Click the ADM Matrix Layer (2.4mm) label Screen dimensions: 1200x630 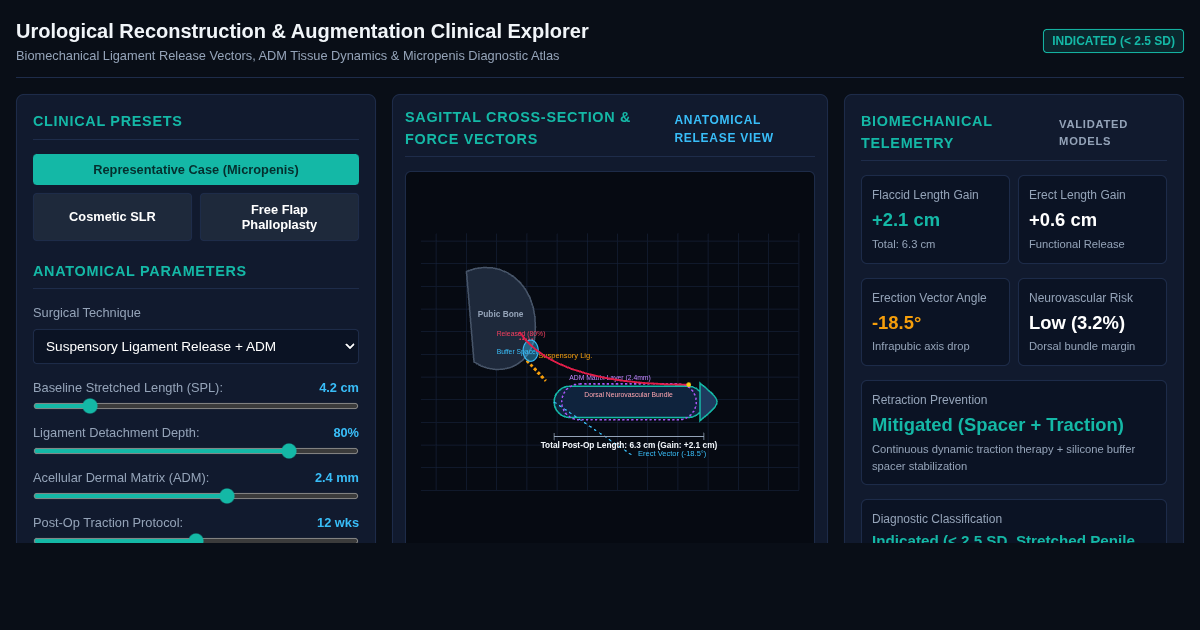[x=610, y=378]
